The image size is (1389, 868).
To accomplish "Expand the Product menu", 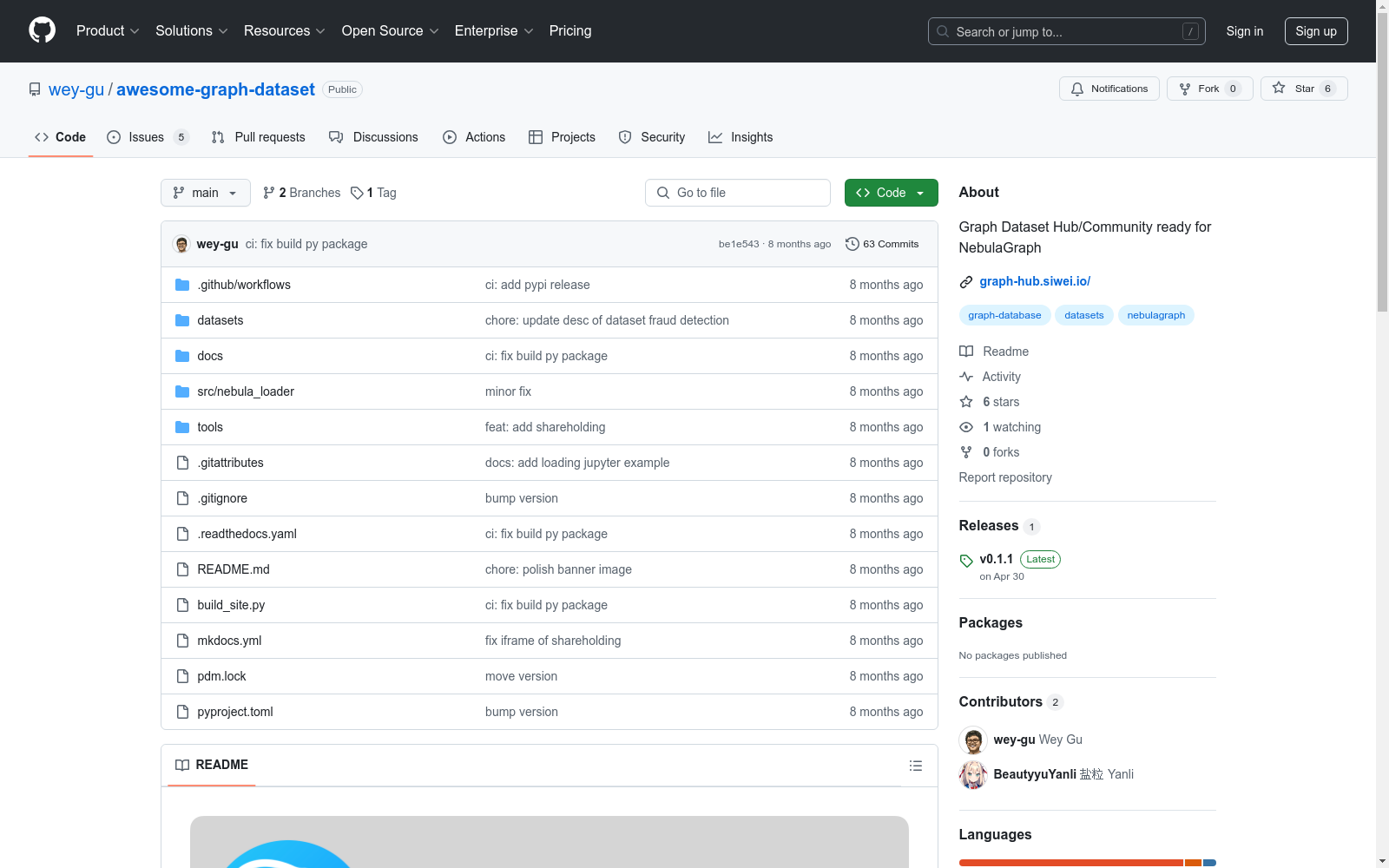I will (x=108, y=30).
